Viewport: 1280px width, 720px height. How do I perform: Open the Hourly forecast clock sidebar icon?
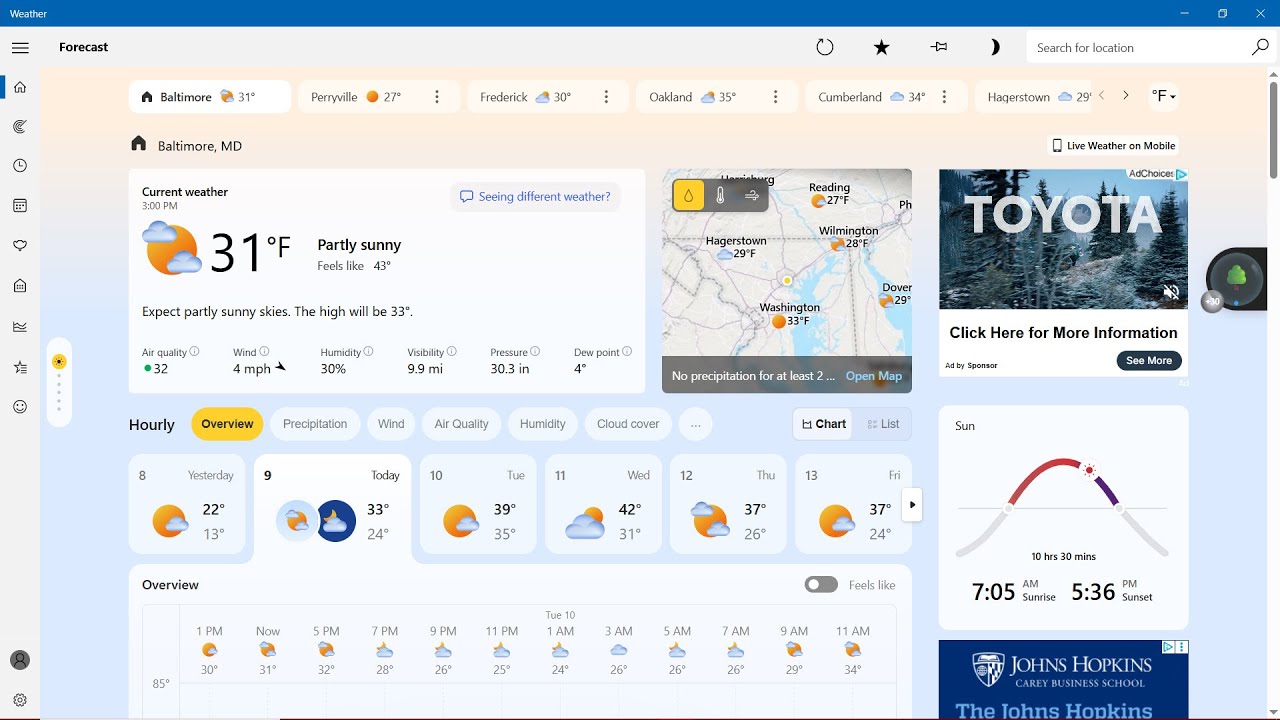(20, 166)
